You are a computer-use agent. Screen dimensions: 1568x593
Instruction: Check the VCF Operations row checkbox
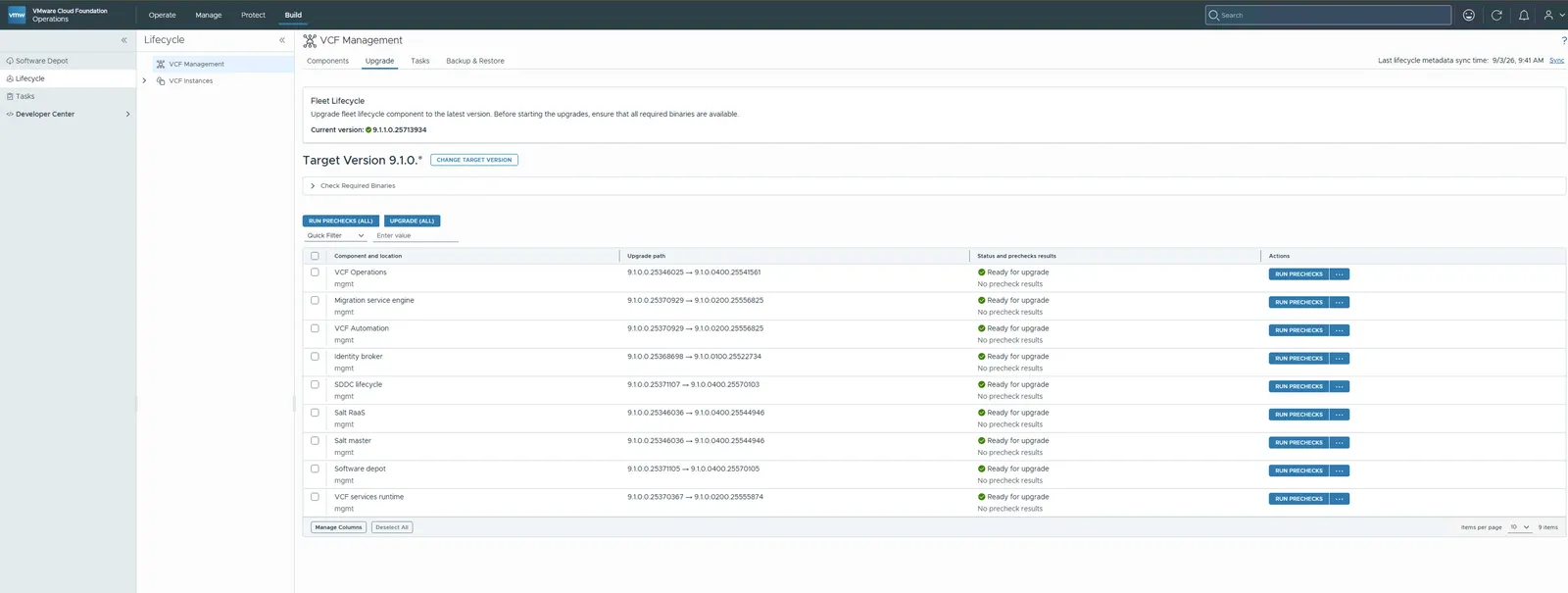(x=315, y=272)
